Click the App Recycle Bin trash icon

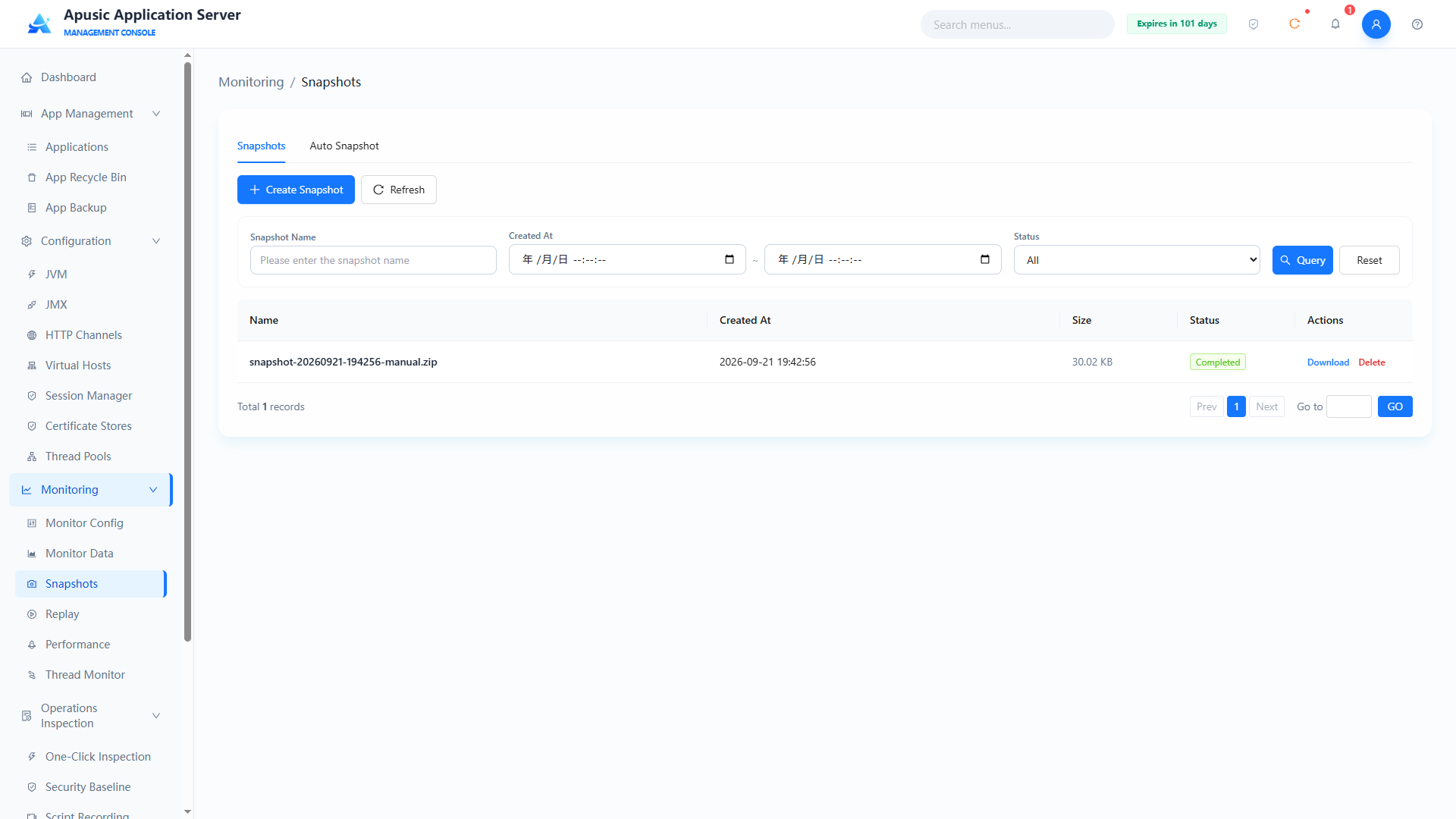point(32,177)
